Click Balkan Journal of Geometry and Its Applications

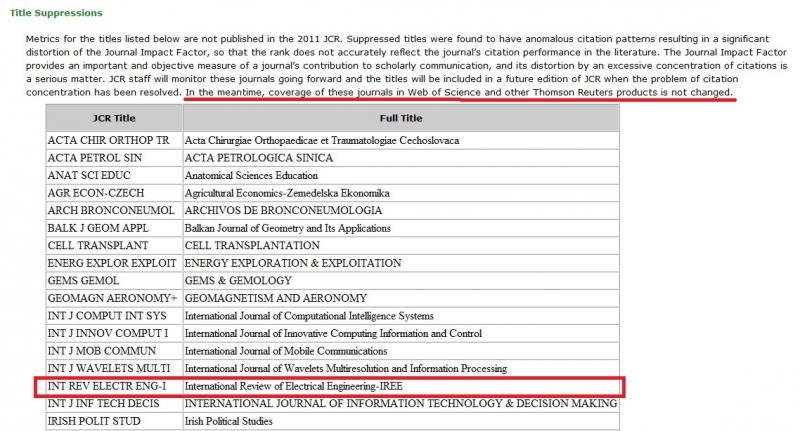(x=288, y=228)
